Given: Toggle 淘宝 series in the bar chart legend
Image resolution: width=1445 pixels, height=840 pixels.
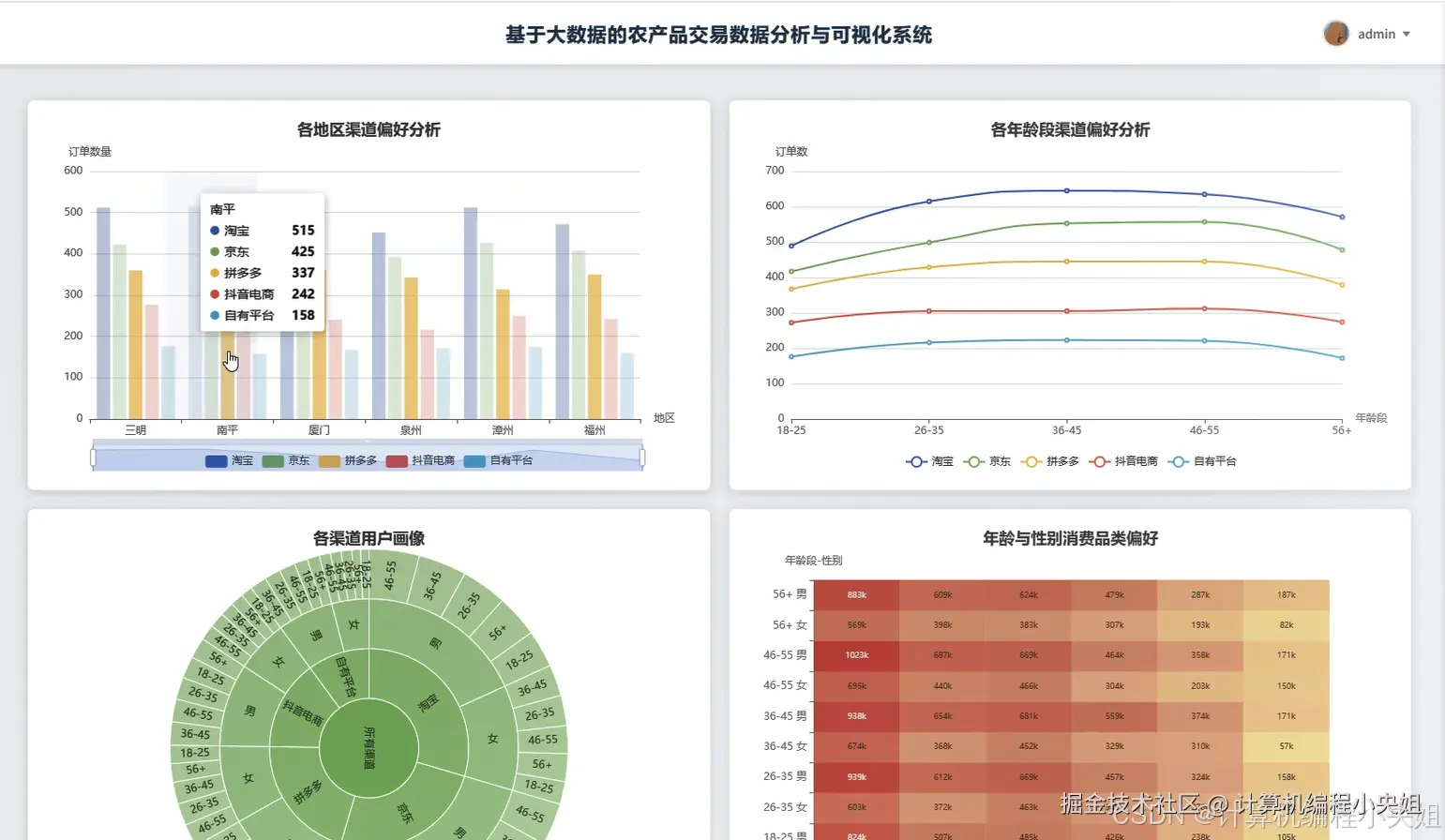Looking at the screenshot, I should pos(229,460).
